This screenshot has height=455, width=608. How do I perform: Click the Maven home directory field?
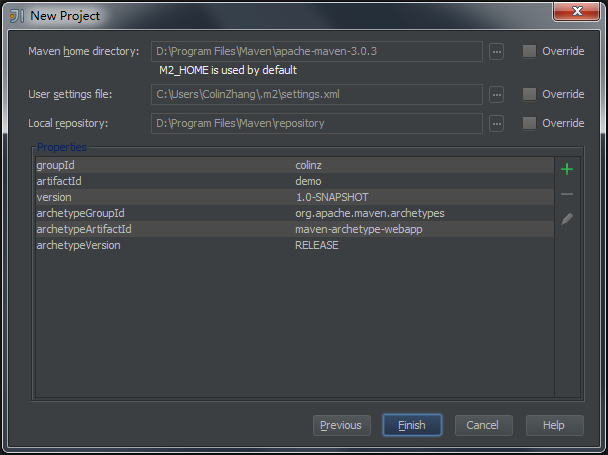pyautogui.click(x=317, y=51)
